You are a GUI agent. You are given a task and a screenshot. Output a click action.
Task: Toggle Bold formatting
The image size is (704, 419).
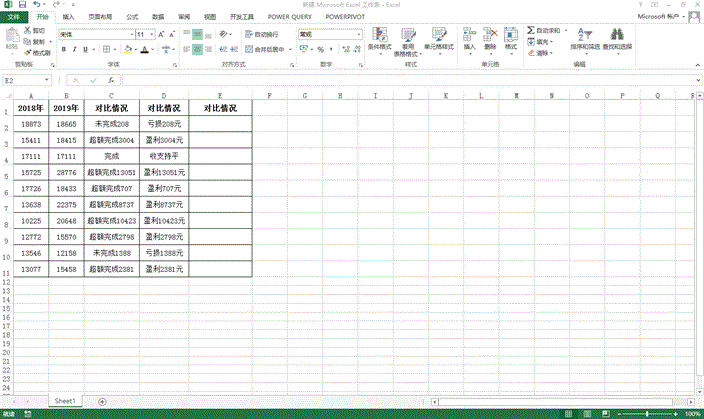click(62, 49)
